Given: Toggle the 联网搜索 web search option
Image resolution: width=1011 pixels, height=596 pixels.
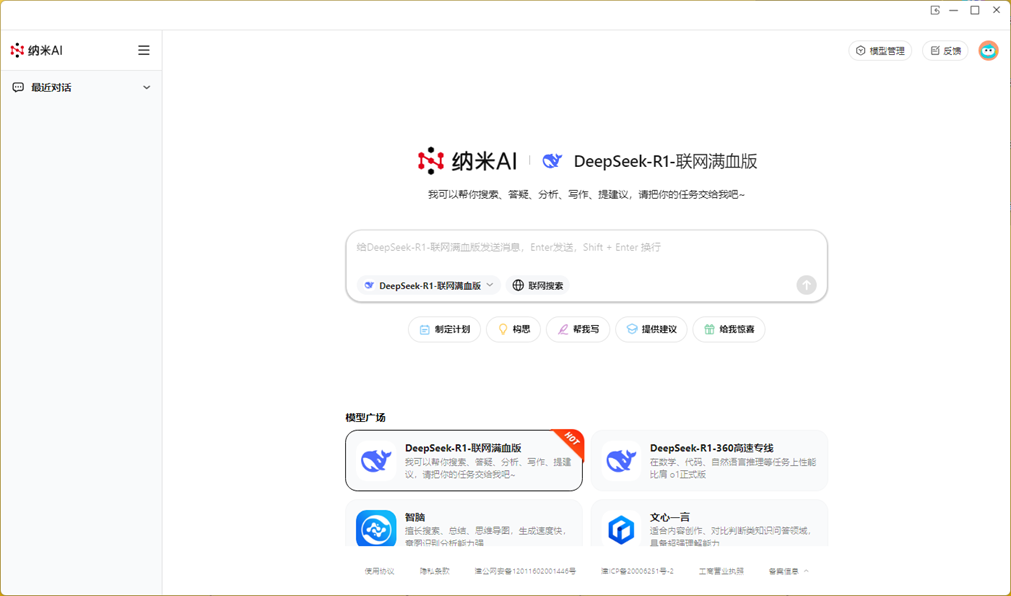Looking at the screenshot, I should [538, 285].
